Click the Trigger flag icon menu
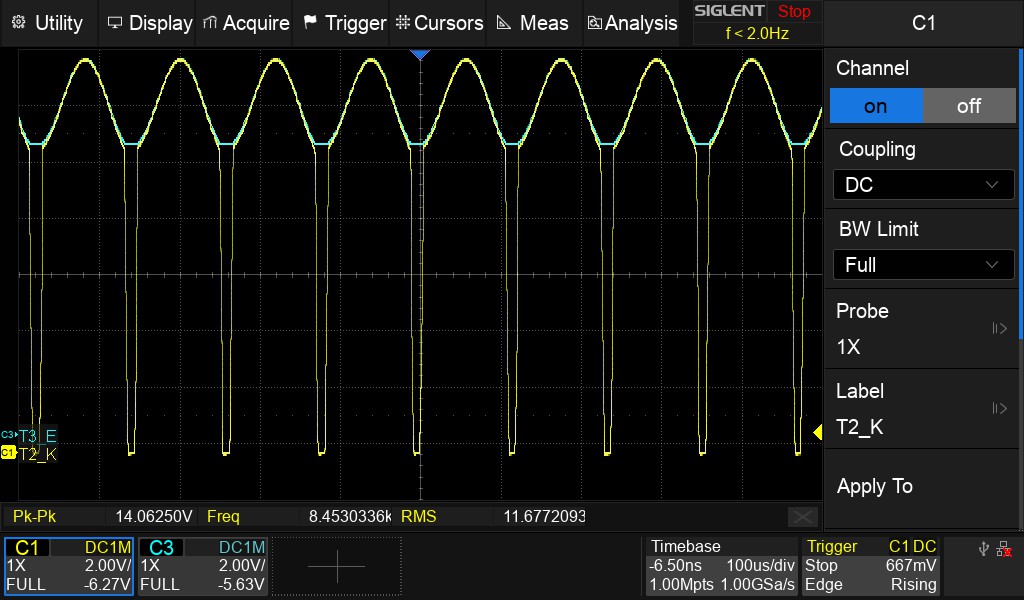 point(343,23)
